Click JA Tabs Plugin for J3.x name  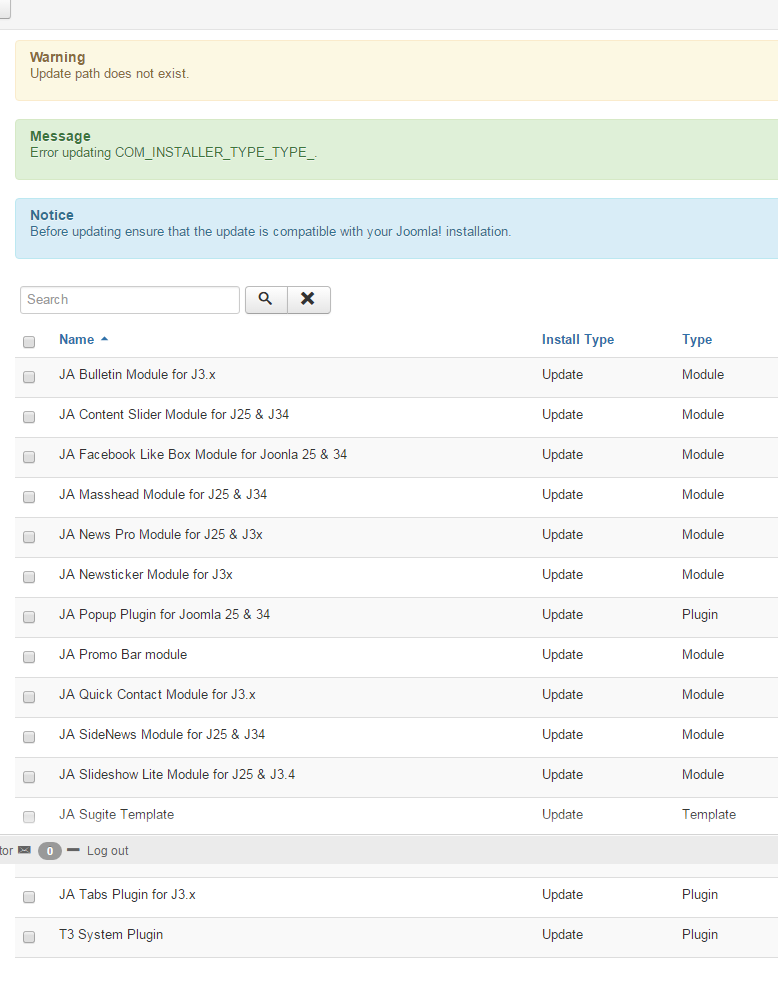[127, 894]
